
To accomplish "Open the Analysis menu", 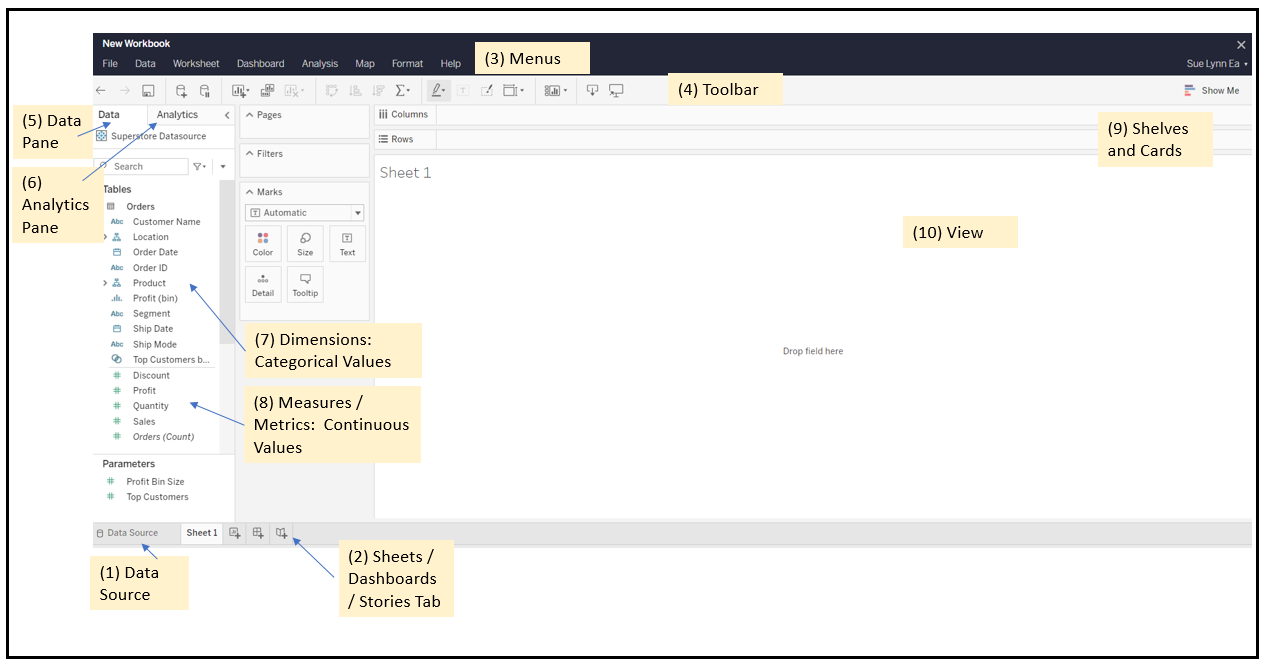I will point(320,64).
